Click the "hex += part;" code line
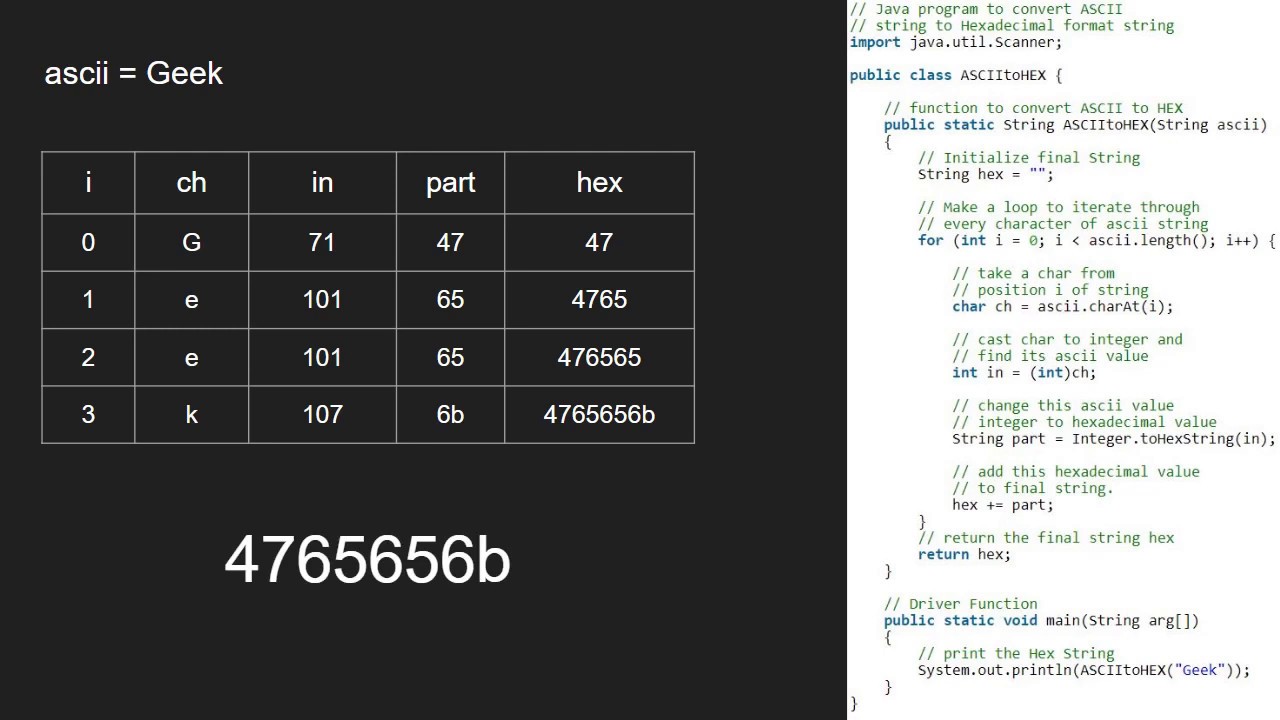 [1003, 505]
